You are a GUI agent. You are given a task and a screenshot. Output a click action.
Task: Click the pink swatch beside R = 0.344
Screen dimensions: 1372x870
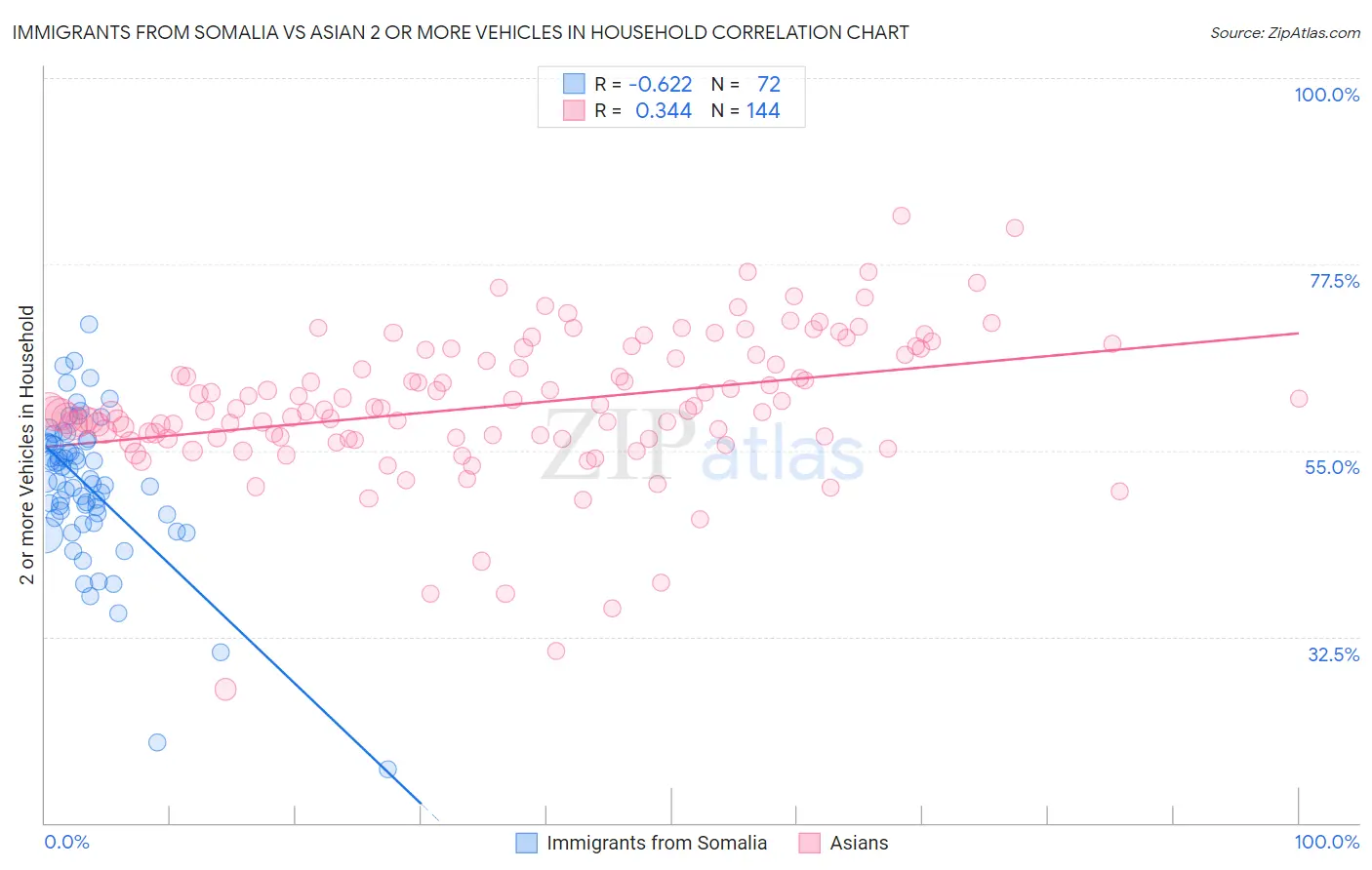pos(574,110)
